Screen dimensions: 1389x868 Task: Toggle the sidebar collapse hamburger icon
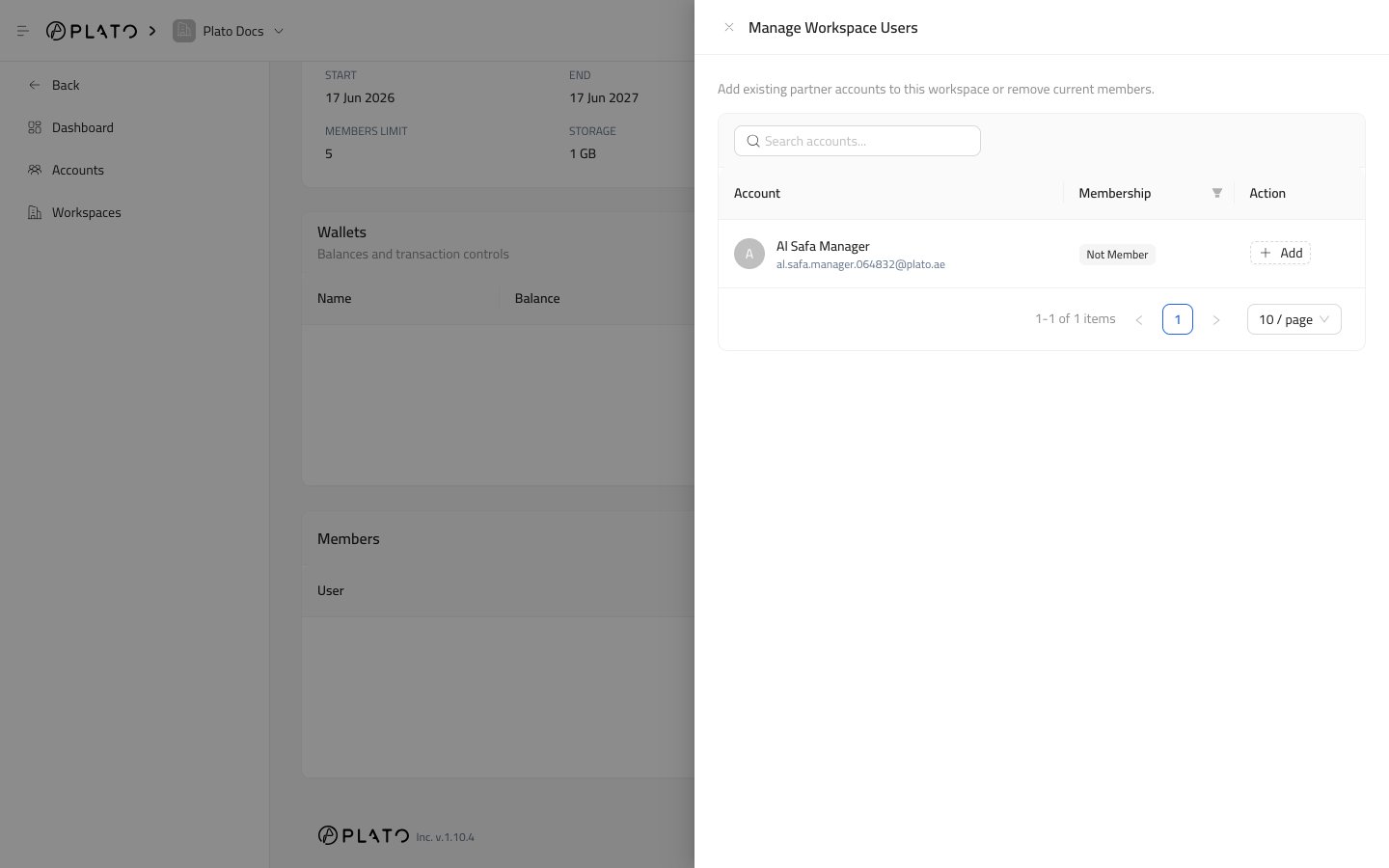click(23, 31)
